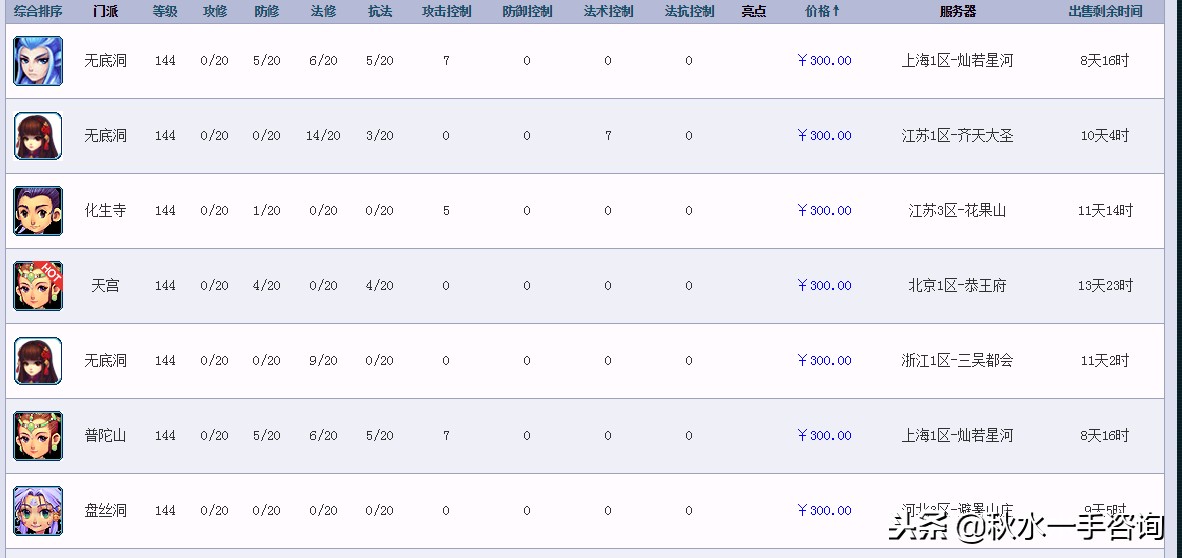Viewport: 1182px width, 558px height.
Task: Open the 浙江1区-三吴都会 character avatar
Action: (x=38, y=361)
